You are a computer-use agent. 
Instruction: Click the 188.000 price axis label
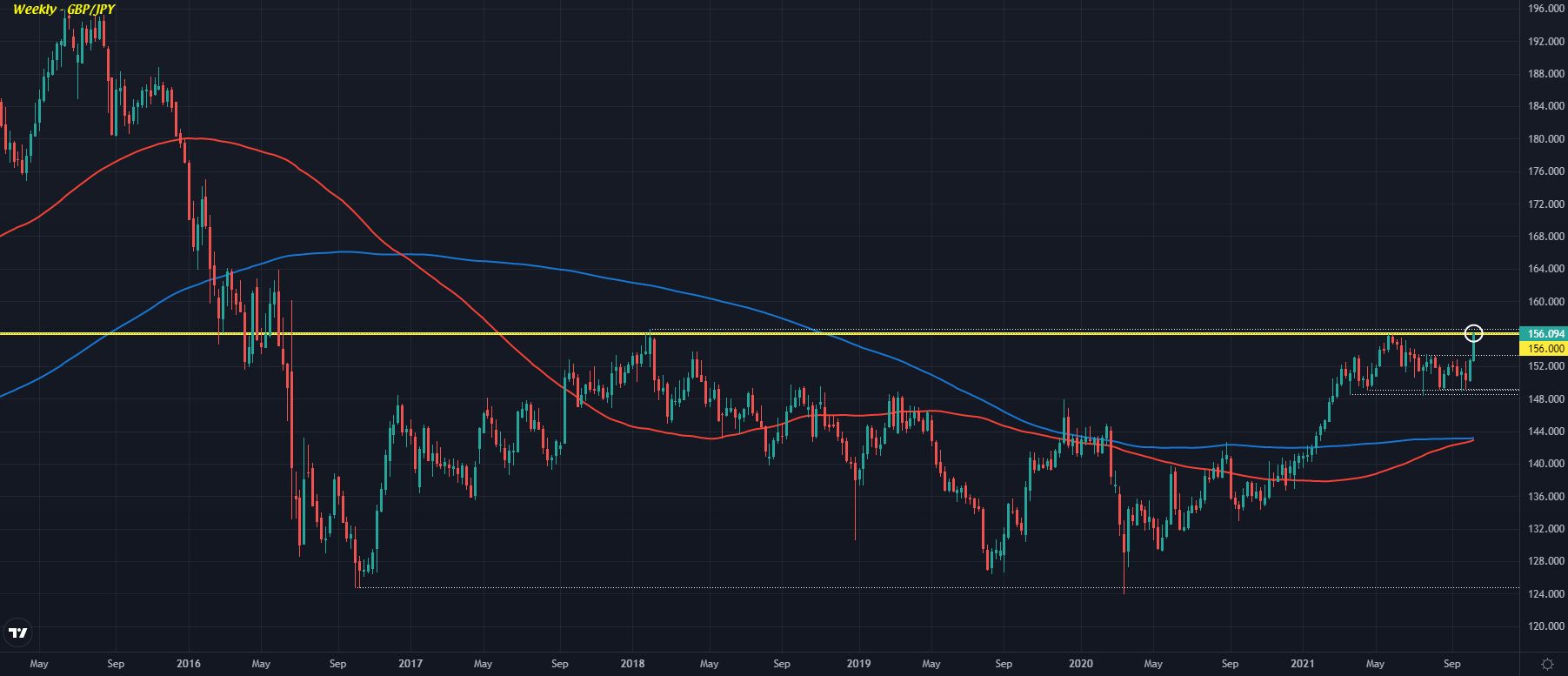point(1546,74)
